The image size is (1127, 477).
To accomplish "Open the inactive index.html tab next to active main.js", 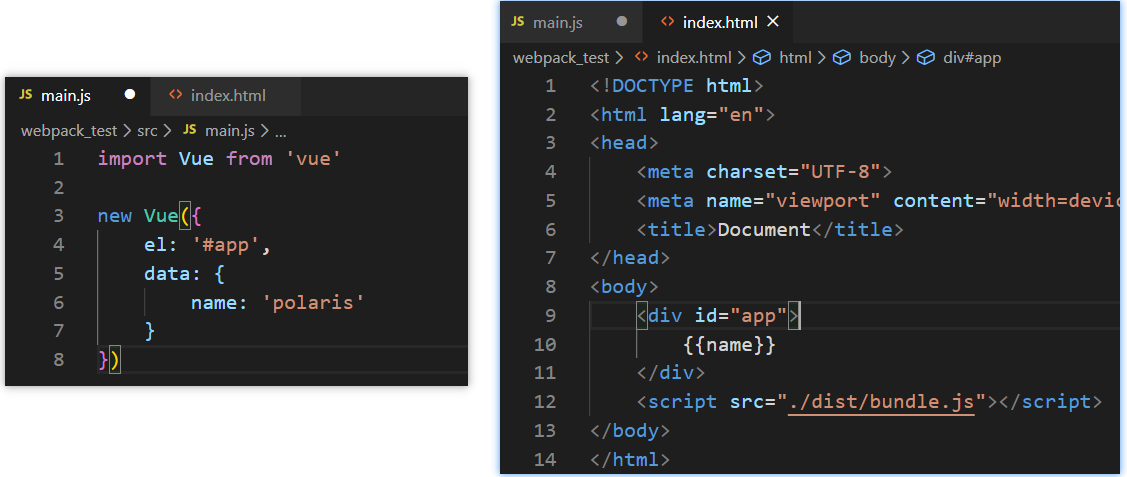I will (227, 96).
